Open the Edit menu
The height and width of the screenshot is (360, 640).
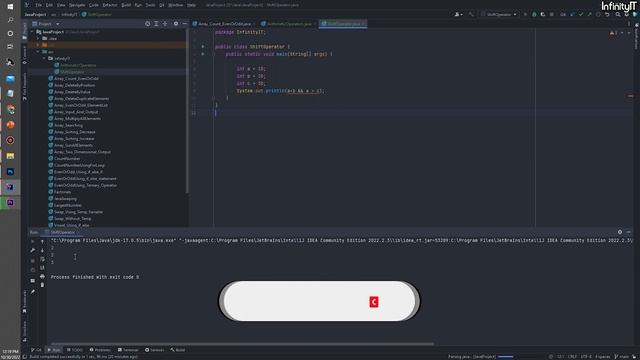49,5
